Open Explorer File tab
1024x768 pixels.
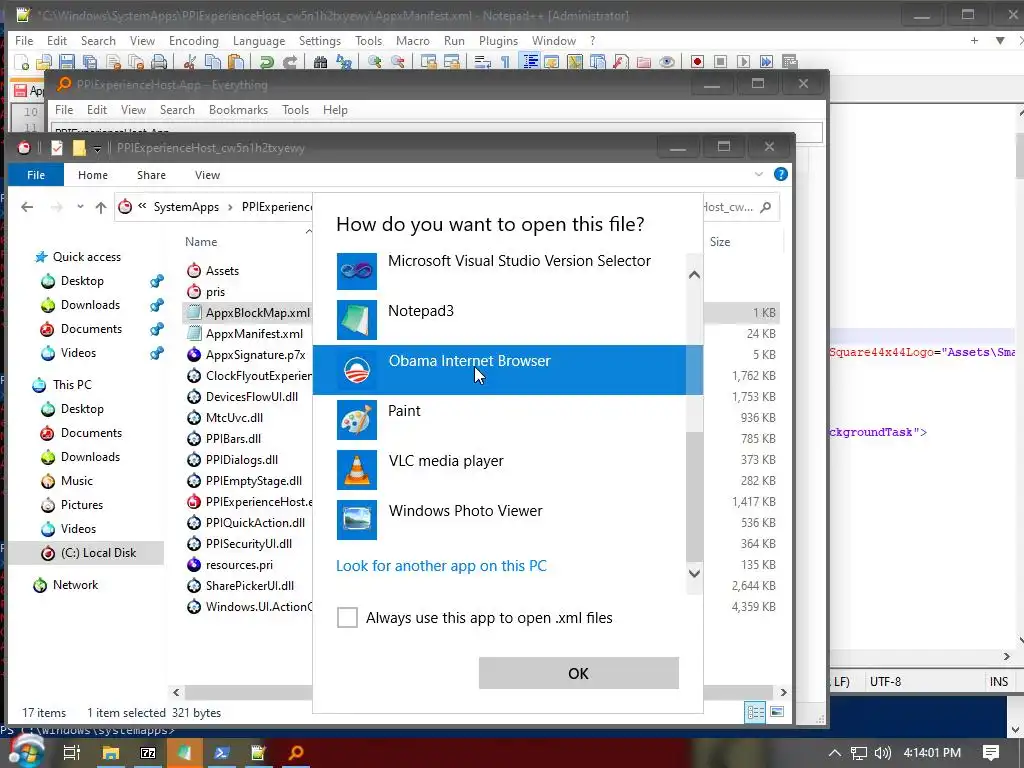click(x=36, y=175)
